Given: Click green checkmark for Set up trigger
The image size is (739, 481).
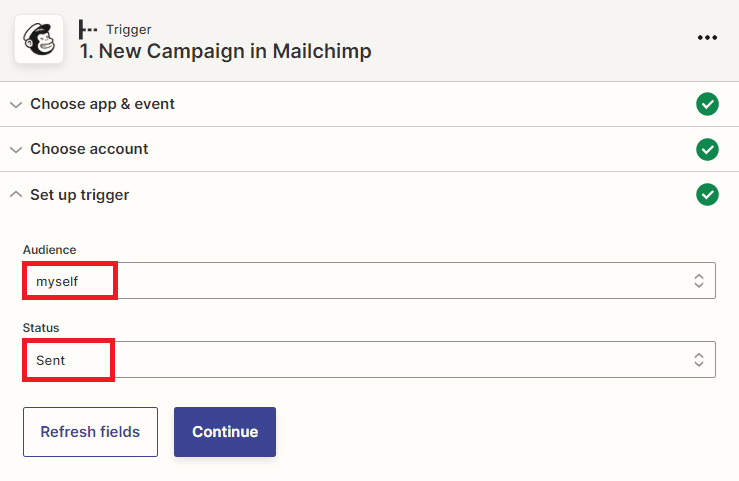Looking at the screenshot, I should 707,194.
